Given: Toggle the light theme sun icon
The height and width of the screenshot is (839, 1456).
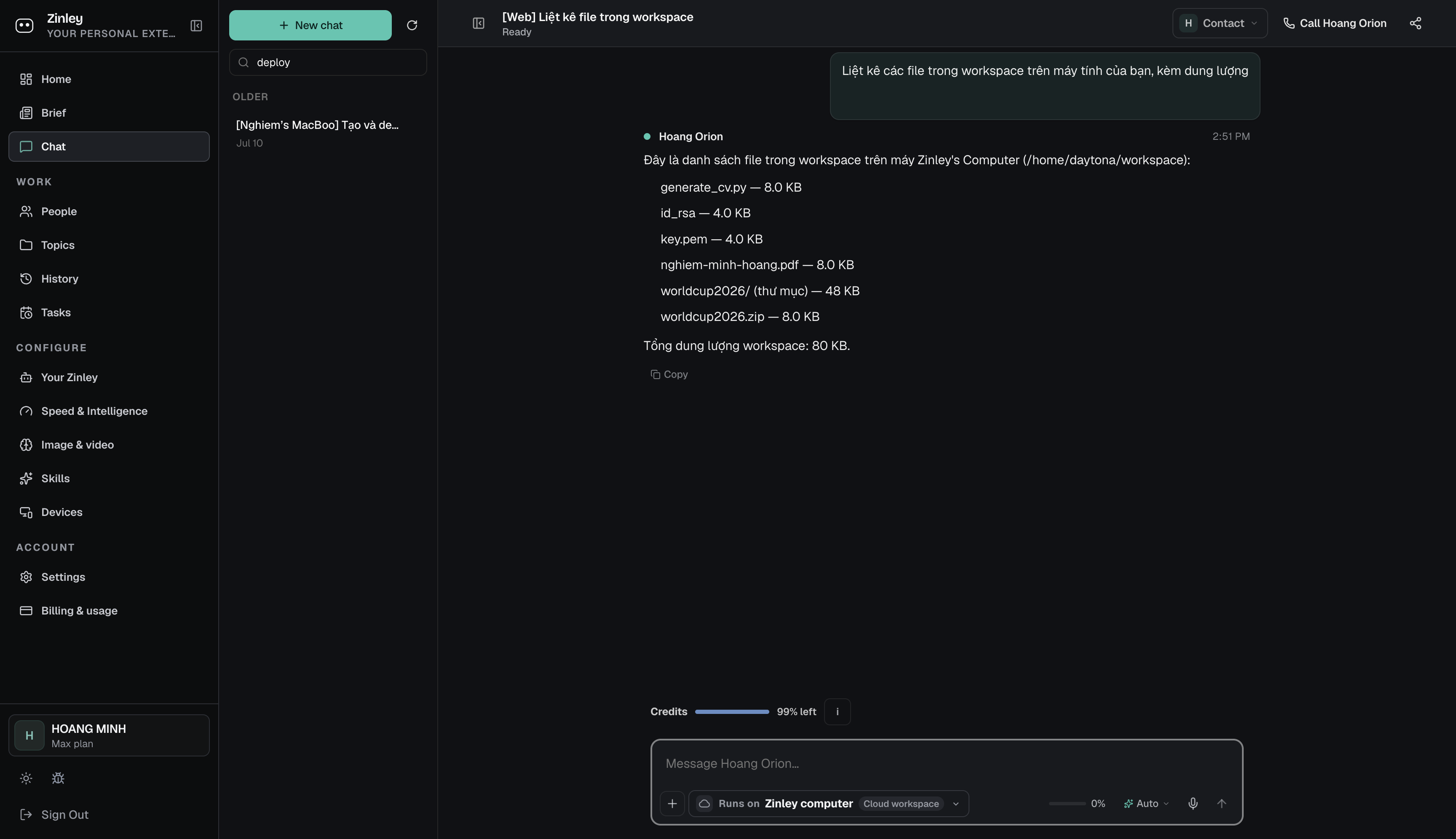Looking at the screenshot, I should click(26, 778).
